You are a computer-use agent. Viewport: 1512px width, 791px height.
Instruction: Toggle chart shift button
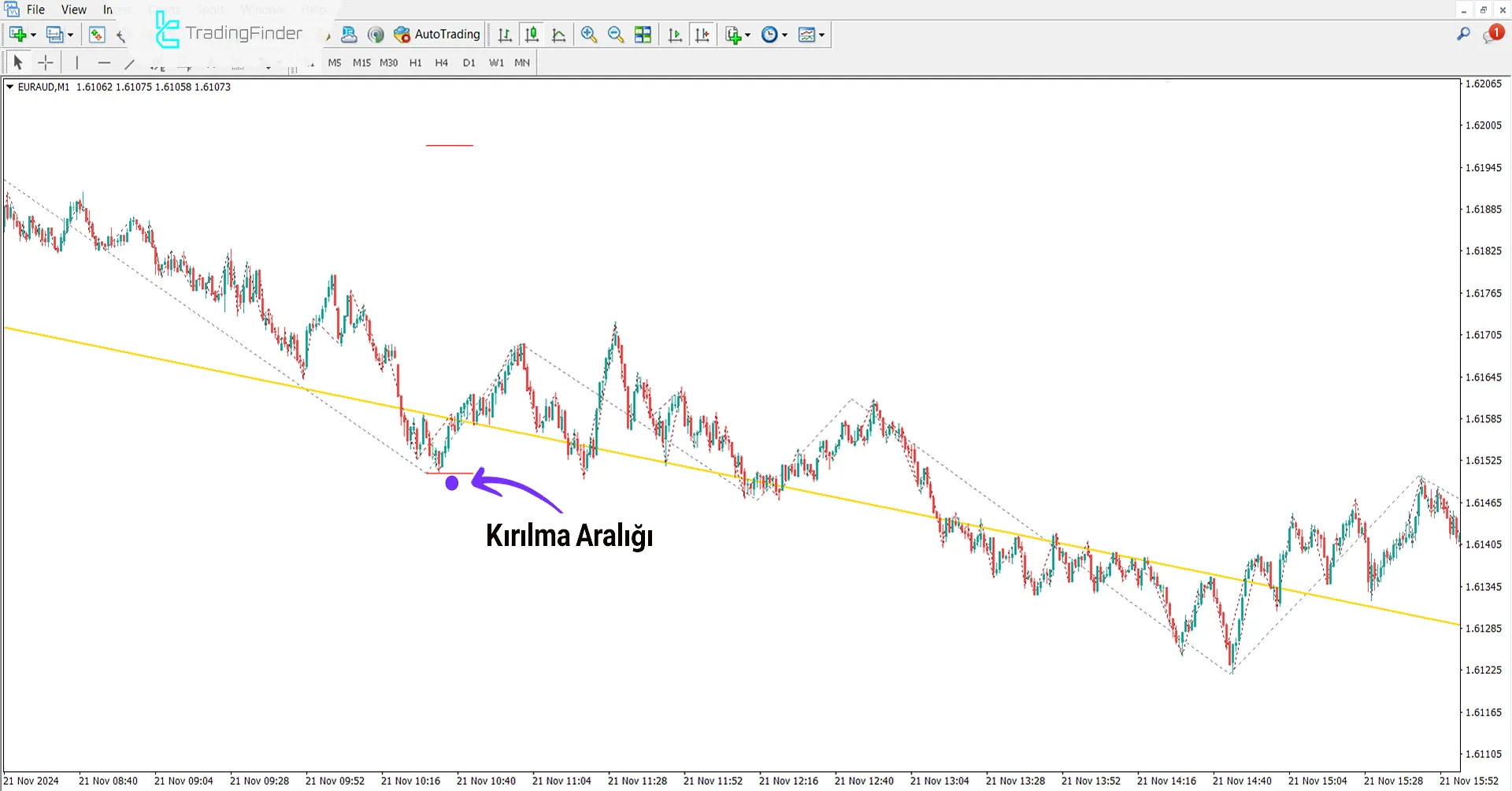702,35
